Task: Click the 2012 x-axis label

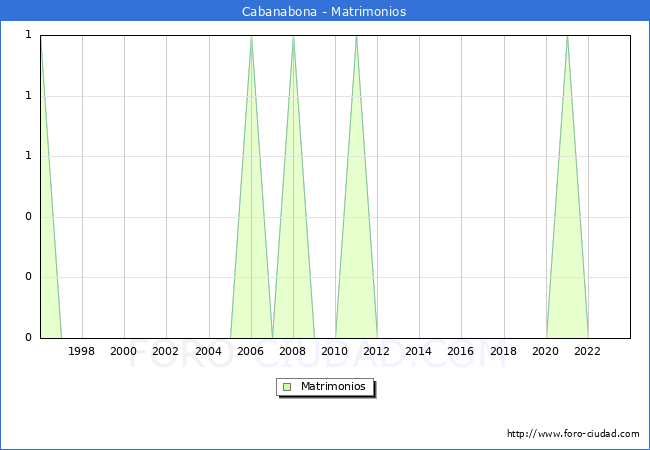Action: 377,351
